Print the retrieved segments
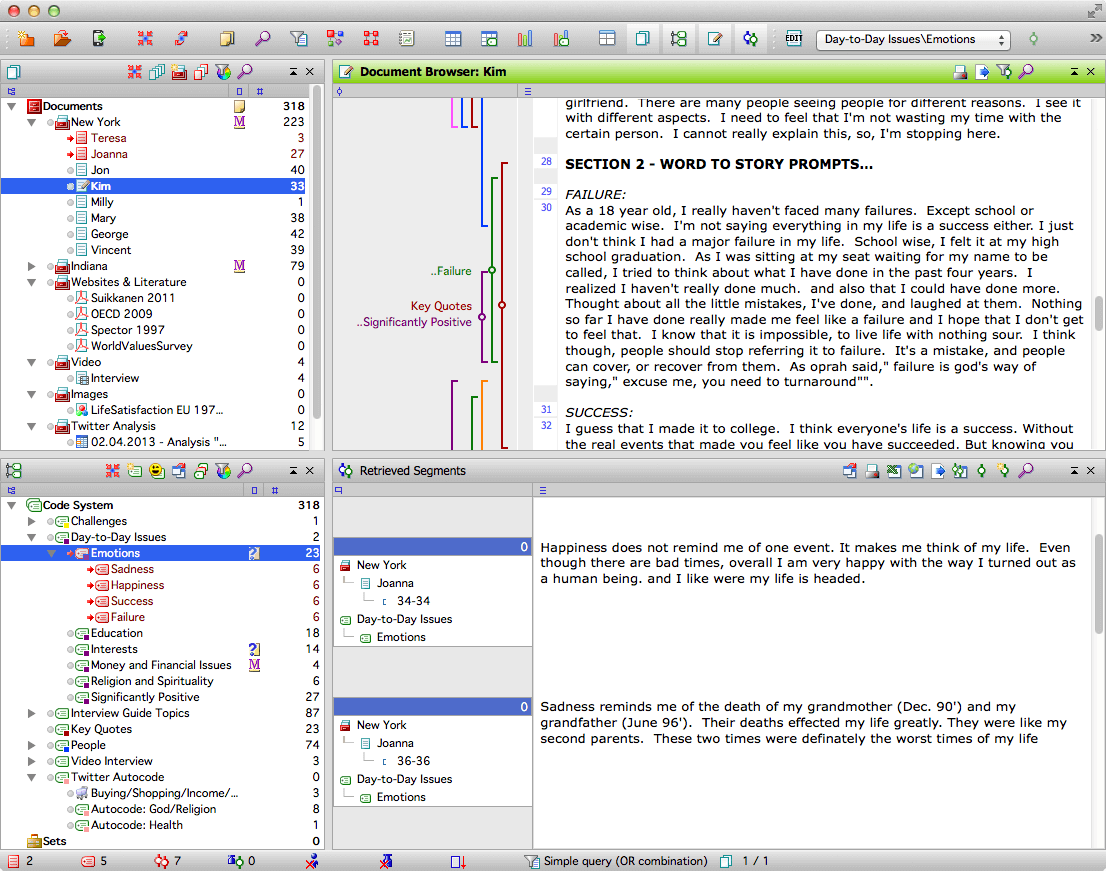1106x871 pixels. pos(872,470)
